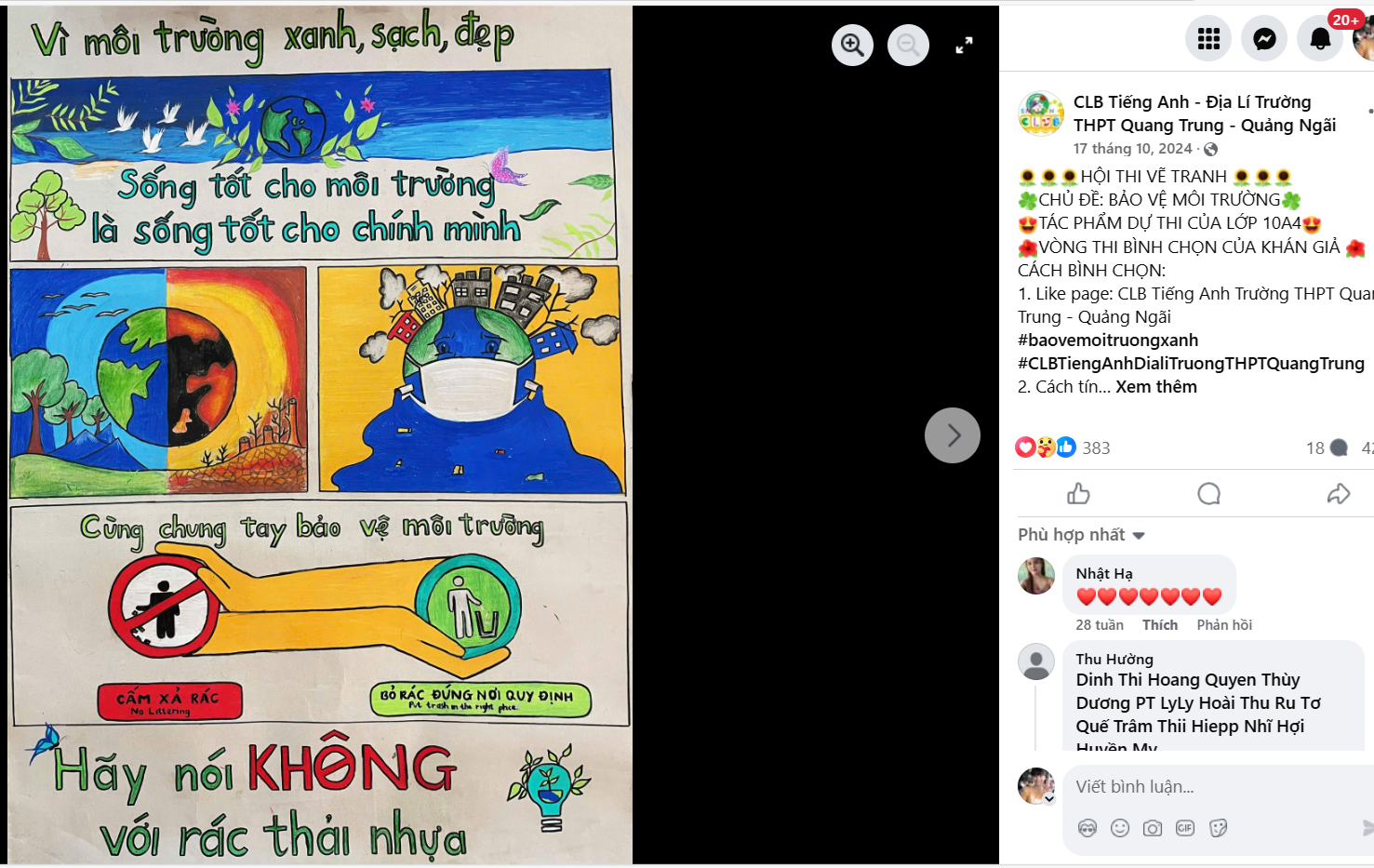Open hashtag #baovemoitruongxanh
Viewport: 1374px width, 868px height.
(x=1108, y=341)
